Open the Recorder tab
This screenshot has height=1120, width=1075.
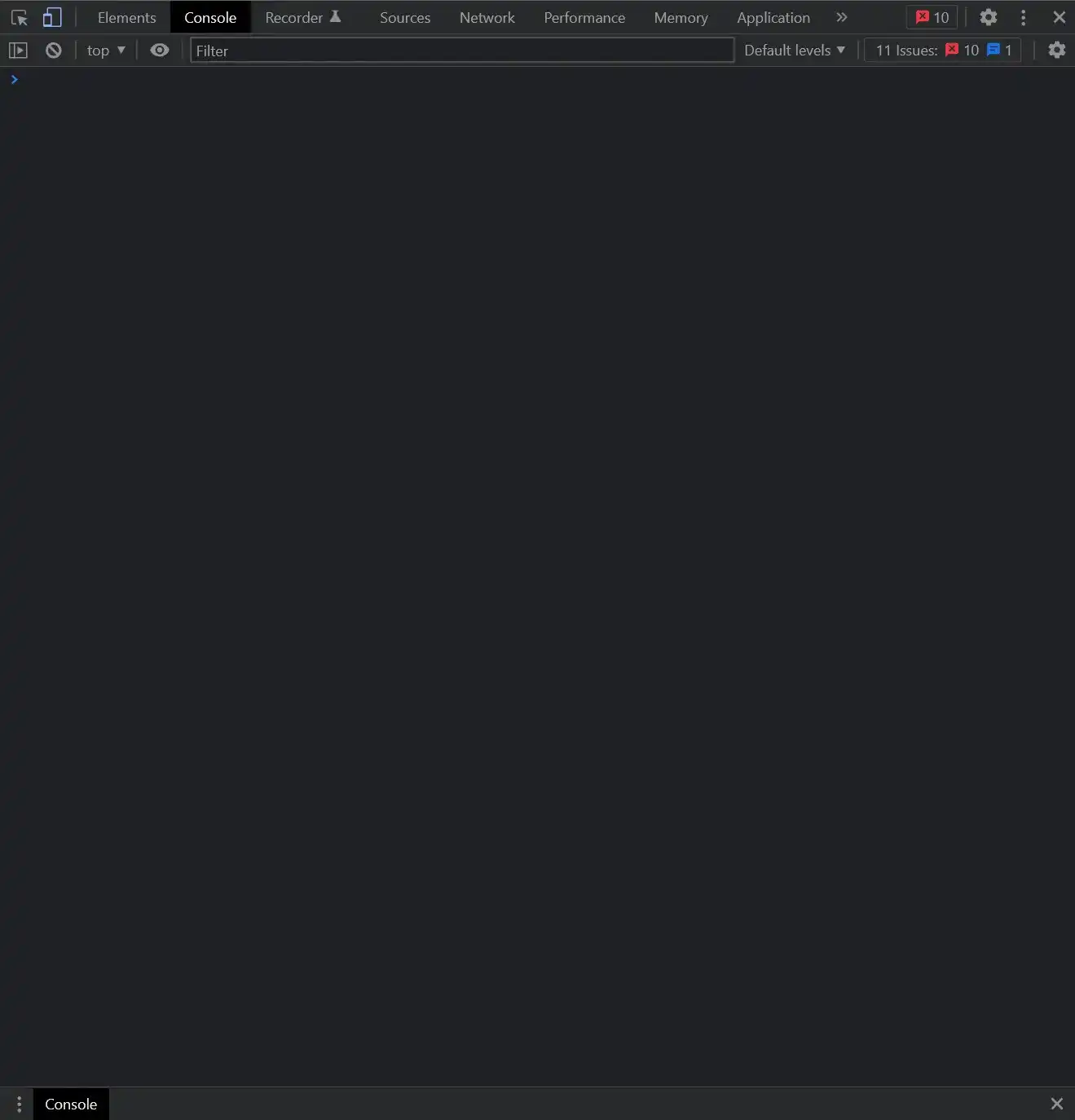tap(302, 17)
